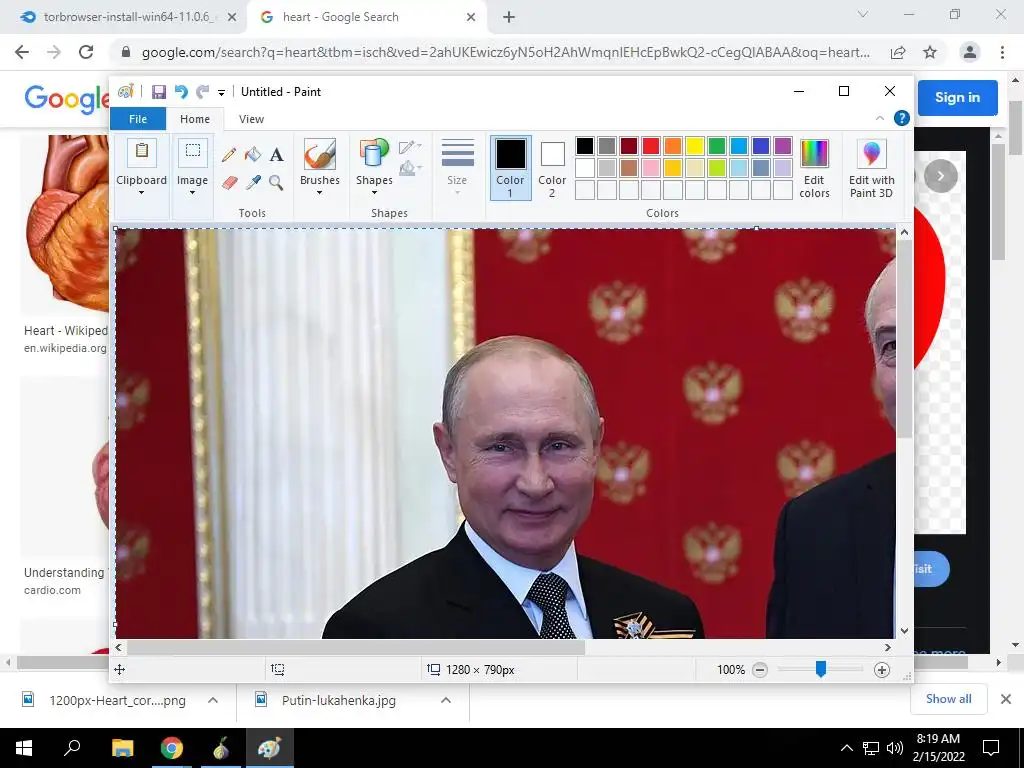Screen dimensions: 1024x768
Task: Click the Tor Browser taskbar icon
Action: [x=221, y=748]
